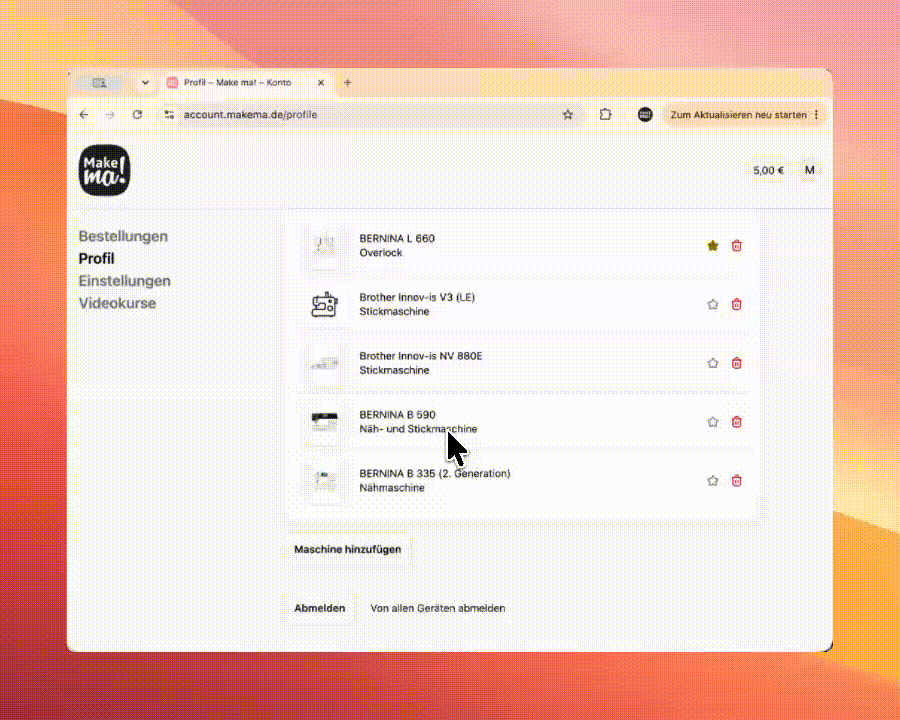Open Videokurse in the sidebar
The height and width of the screenshot is (720, 900).
[117, 303]
